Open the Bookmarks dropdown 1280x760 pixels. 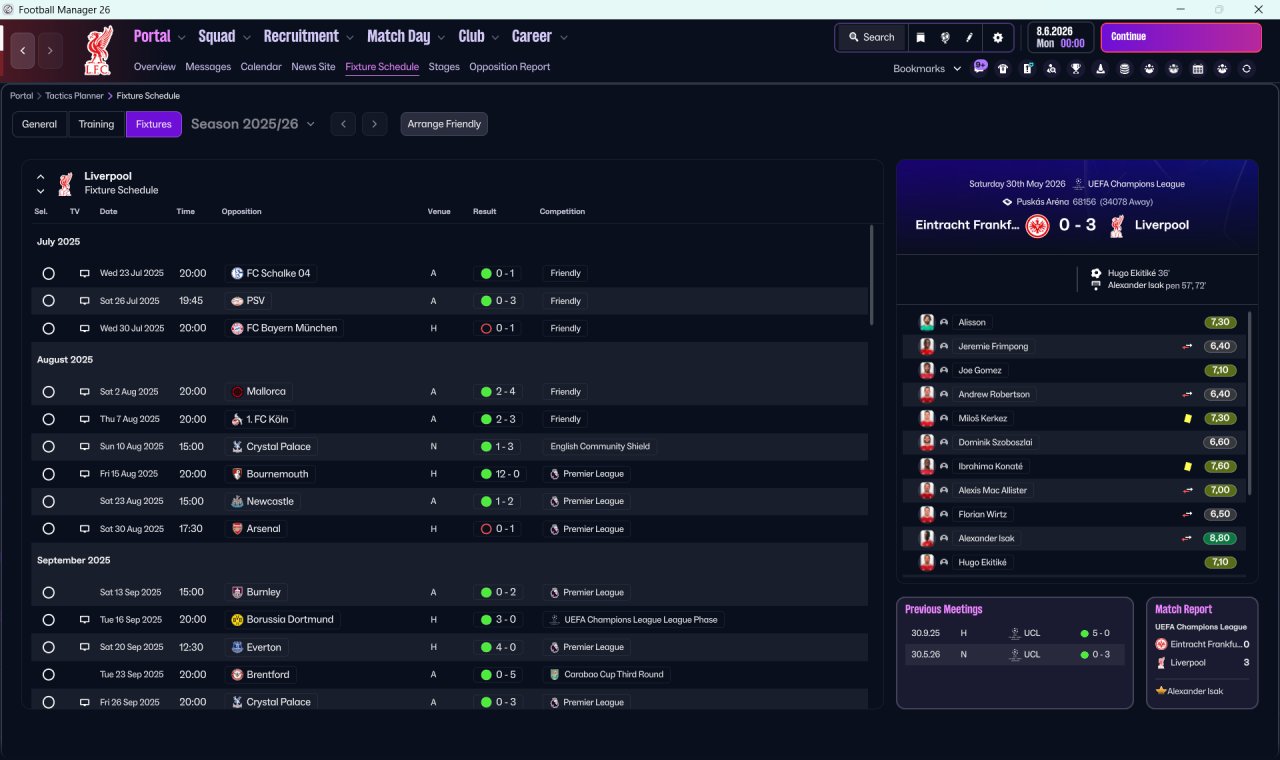click(927, 69)
